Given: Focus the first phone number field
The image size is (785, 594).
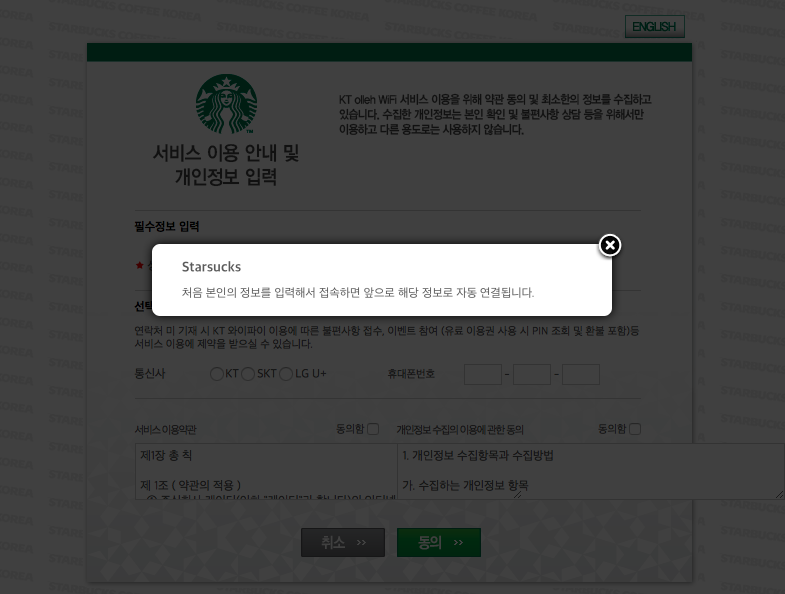Looking at the screenshot, I should (x=483, y=375).
